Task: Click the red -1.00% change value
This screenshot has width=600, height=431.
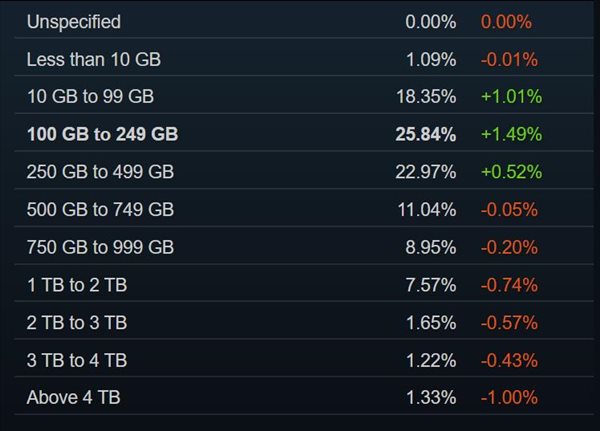Action: 509,398
